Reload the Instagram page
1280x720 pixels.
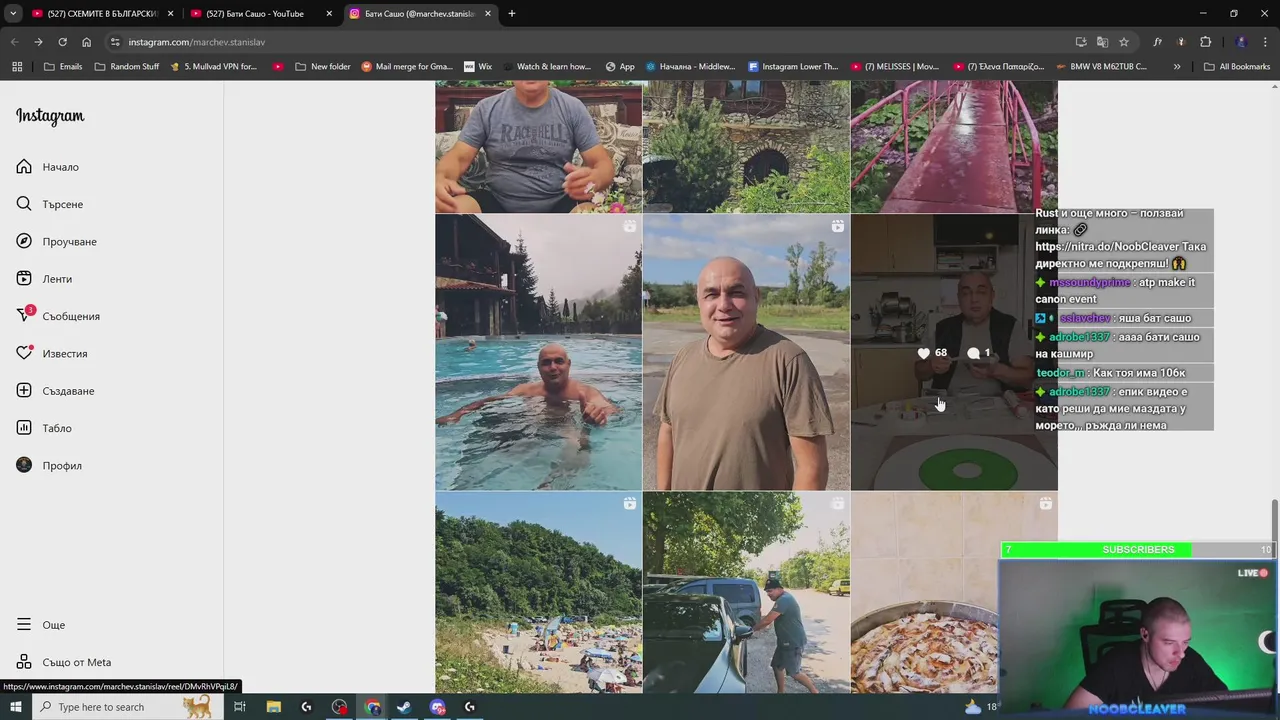[62, 42]
